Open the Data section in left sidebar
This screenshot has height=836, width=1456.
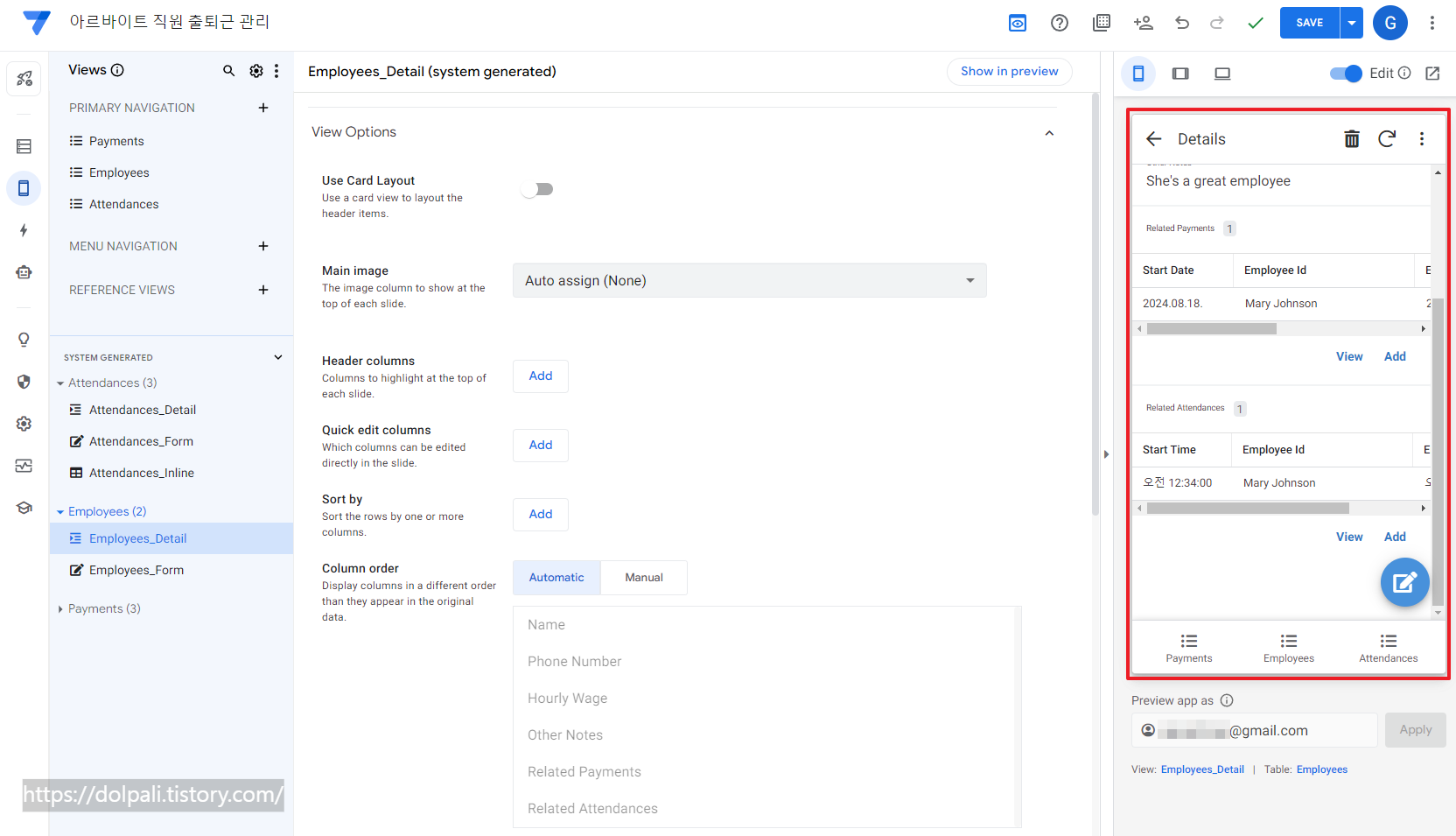pyautogui.click(x=24, y=146)
